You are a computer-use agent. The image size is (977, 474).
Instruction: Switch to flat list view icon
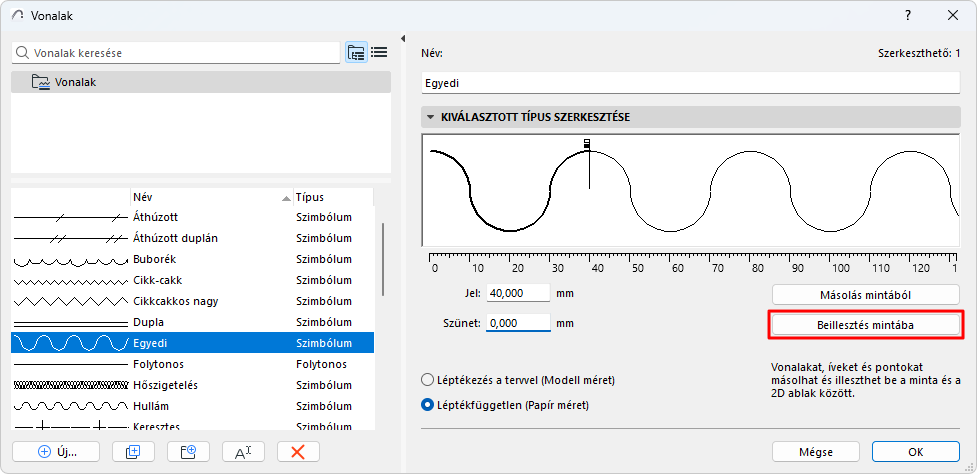[379, 53]
